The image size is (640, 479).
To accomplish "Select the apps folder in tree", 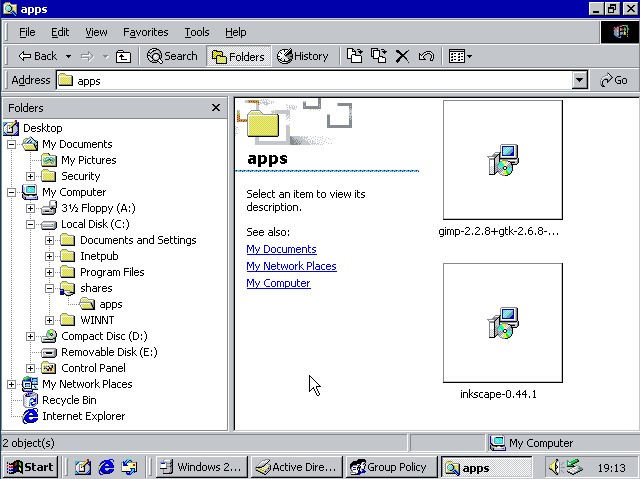I will click(111, 304).
